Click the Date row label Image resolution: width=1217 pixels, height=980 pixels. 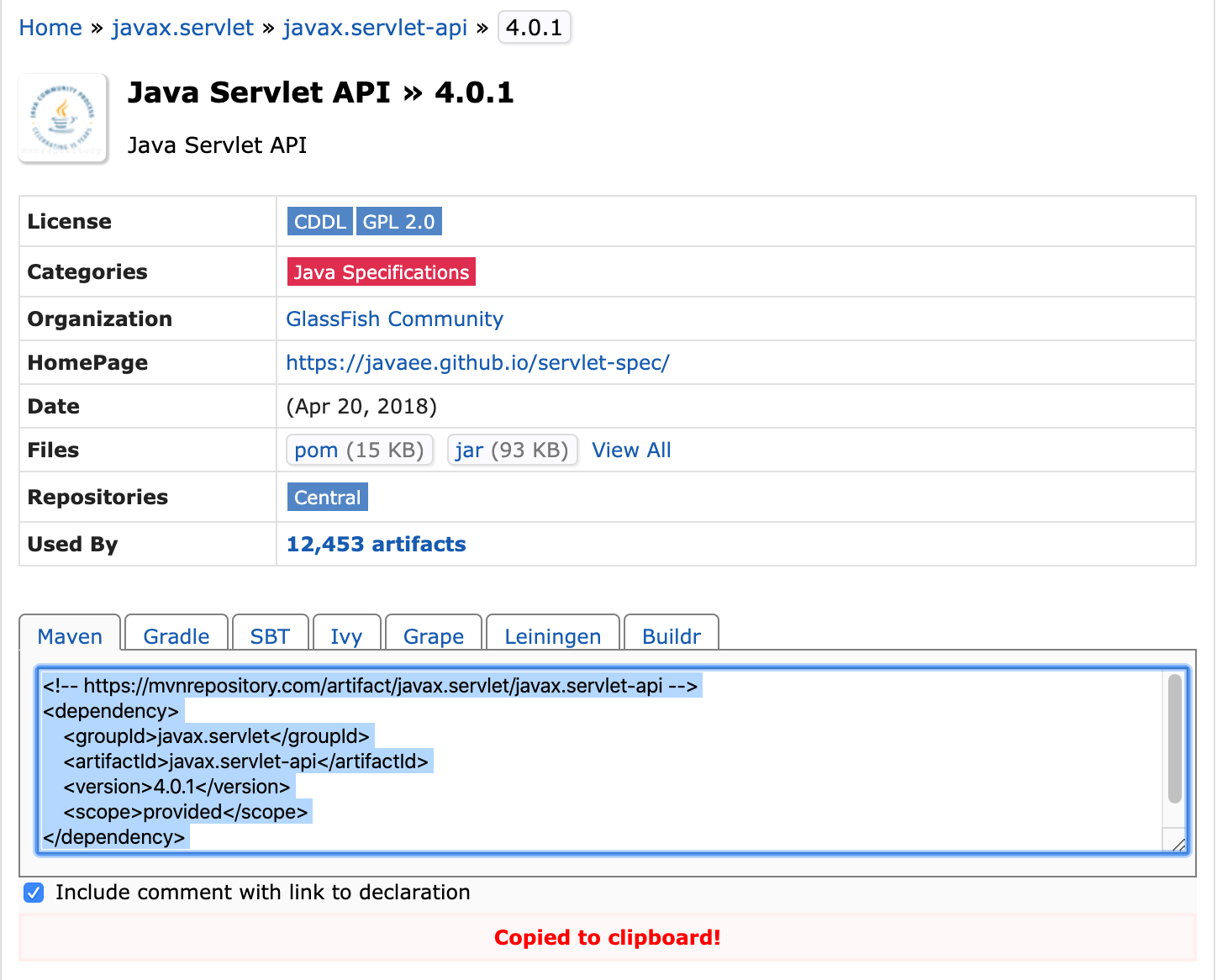click(54, 407)
